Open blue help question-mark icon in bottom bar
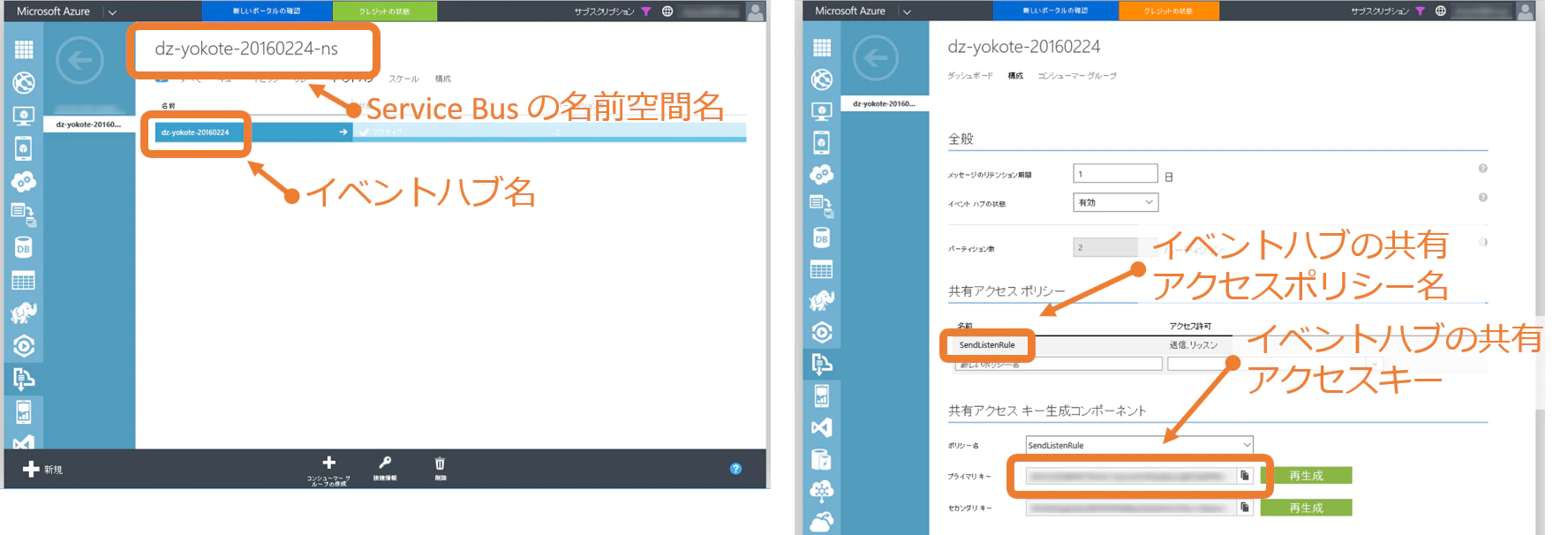1568x535 pixels. click(x=735, y=469)
